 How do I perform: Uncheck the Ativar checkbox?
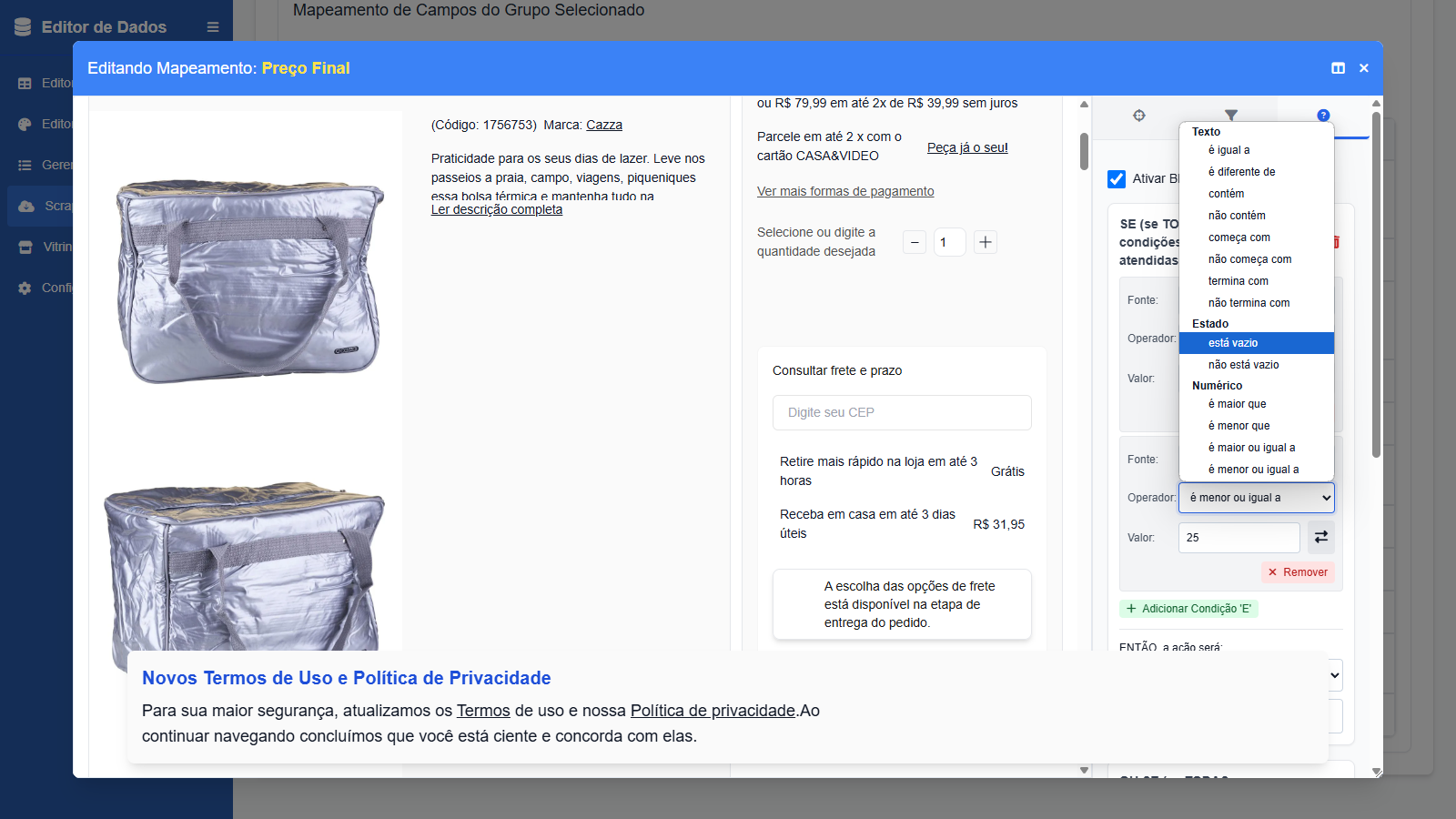point(1117,179)
